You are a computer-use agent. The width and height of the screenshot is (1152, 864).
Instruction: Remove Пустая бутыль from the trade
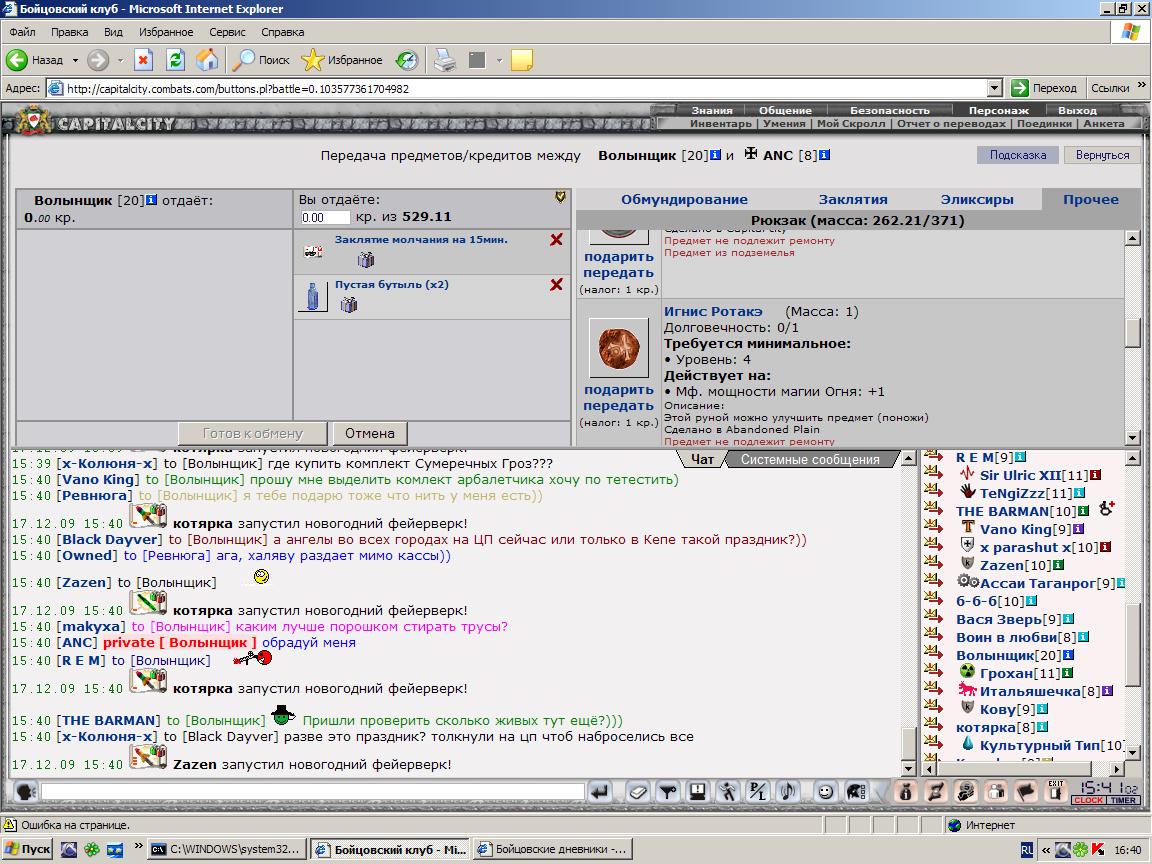coord(556,284)
